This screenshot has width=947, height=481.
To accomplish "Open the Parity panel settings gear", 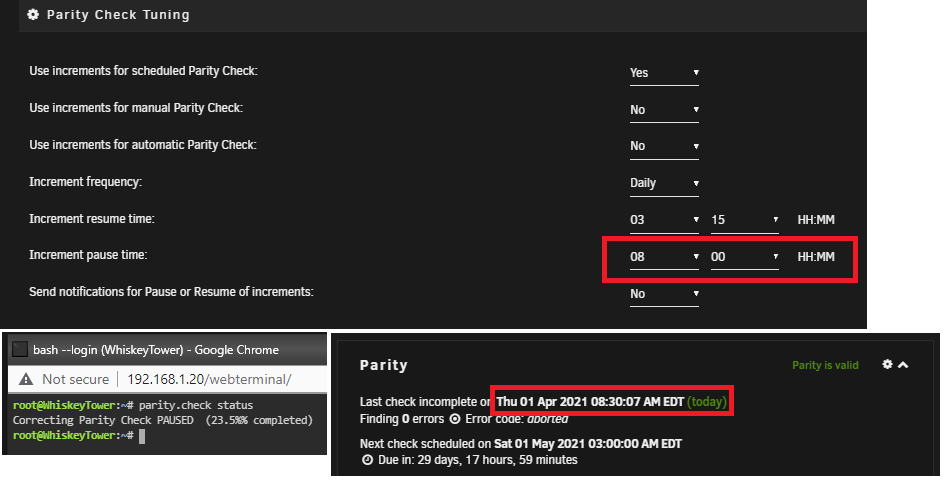I will [887, 364].
